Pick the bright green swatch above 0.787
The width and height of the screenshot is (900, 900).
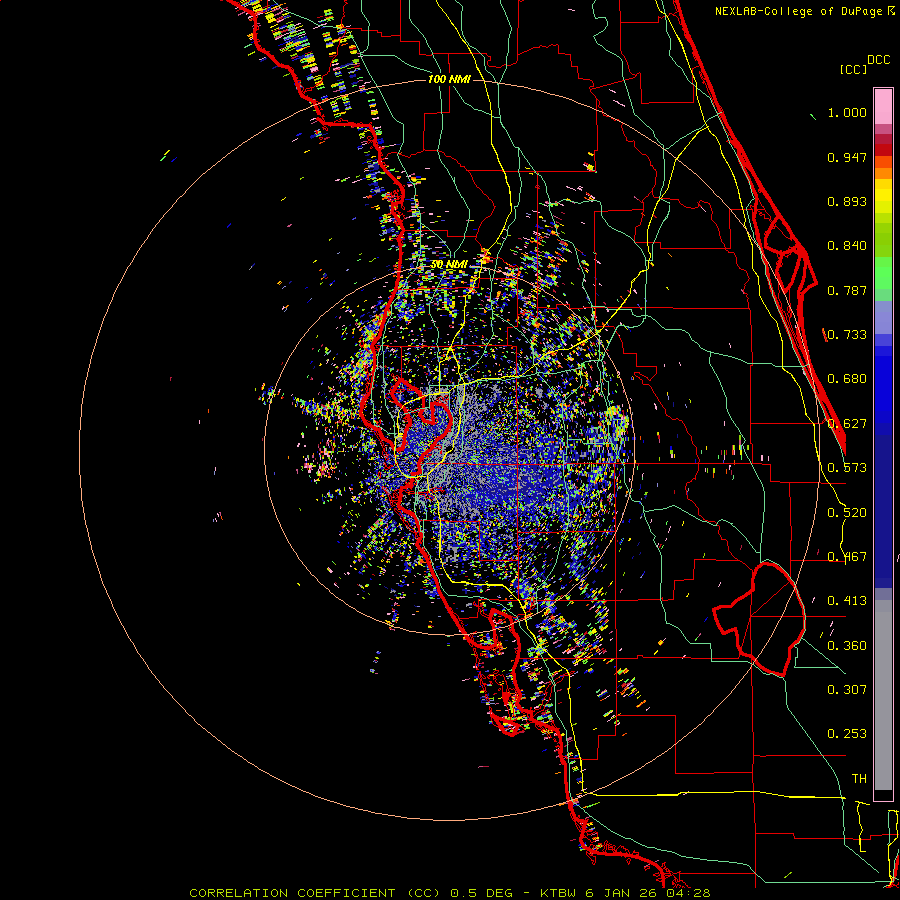coord(883,273)
